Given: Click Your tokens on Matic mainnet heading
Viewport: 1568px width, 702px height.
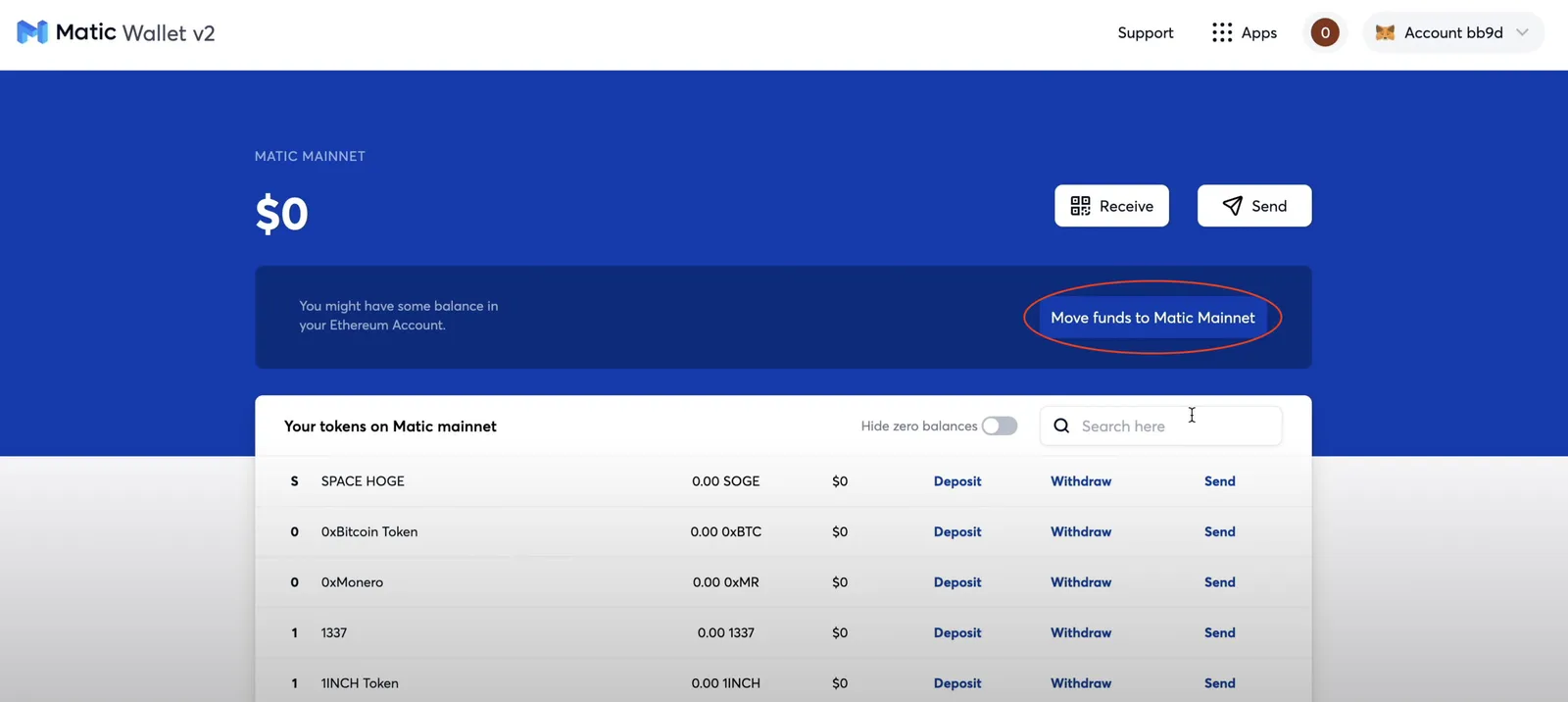Looking at the screenshot, I should (390, 426).
